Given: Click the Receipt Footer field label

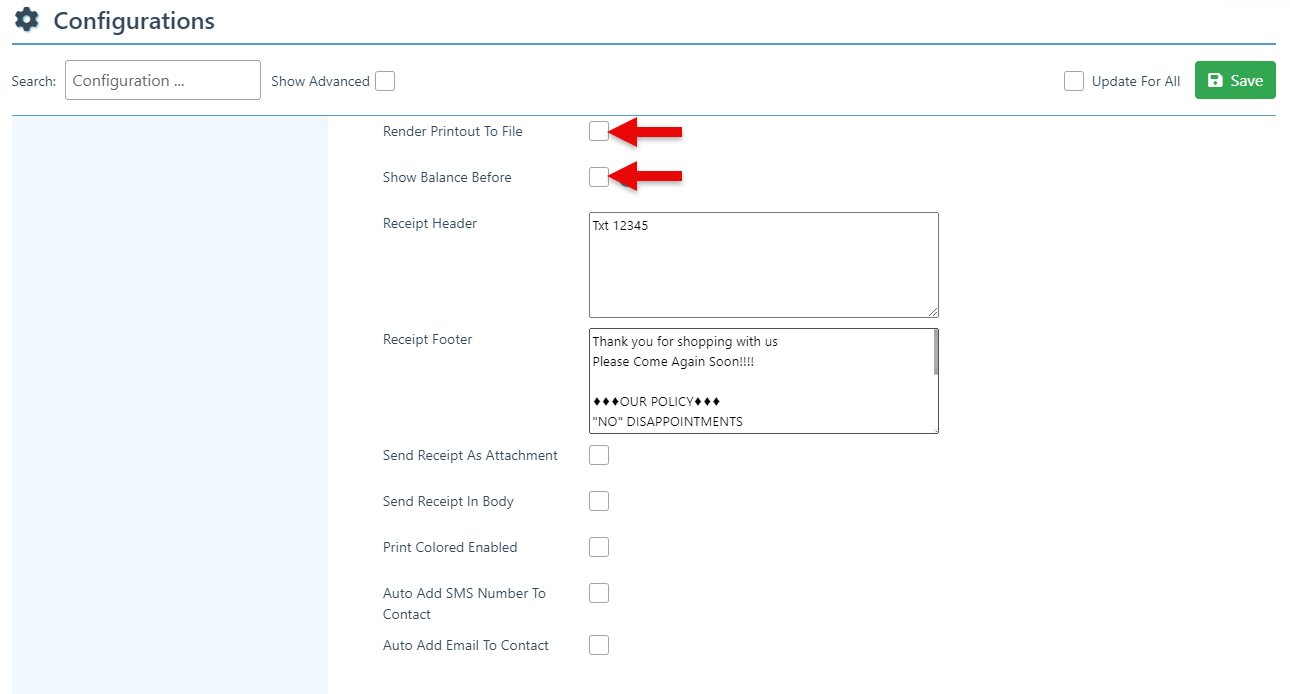Looking at the screenshot, I should click(427, 339).
